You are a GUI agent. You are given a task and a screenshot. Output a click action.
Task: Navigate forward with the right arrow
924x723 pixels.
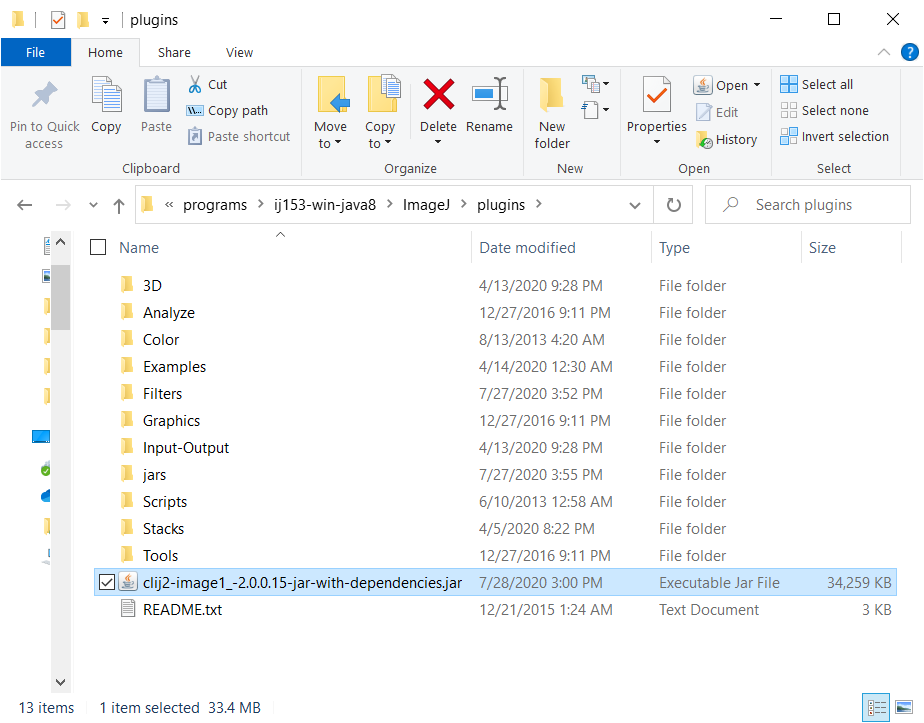point(63,205)
